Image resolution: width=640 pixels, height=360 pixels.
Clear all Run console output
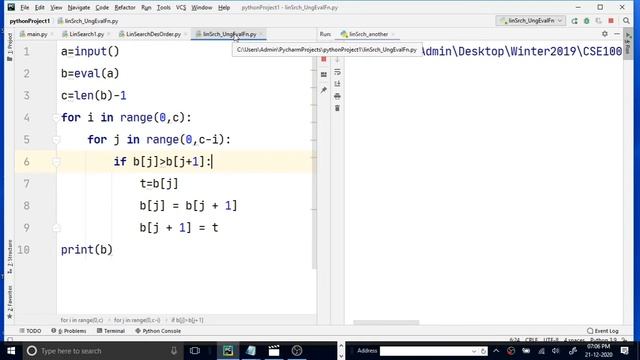pyautogui.click(x=337, y=108)
